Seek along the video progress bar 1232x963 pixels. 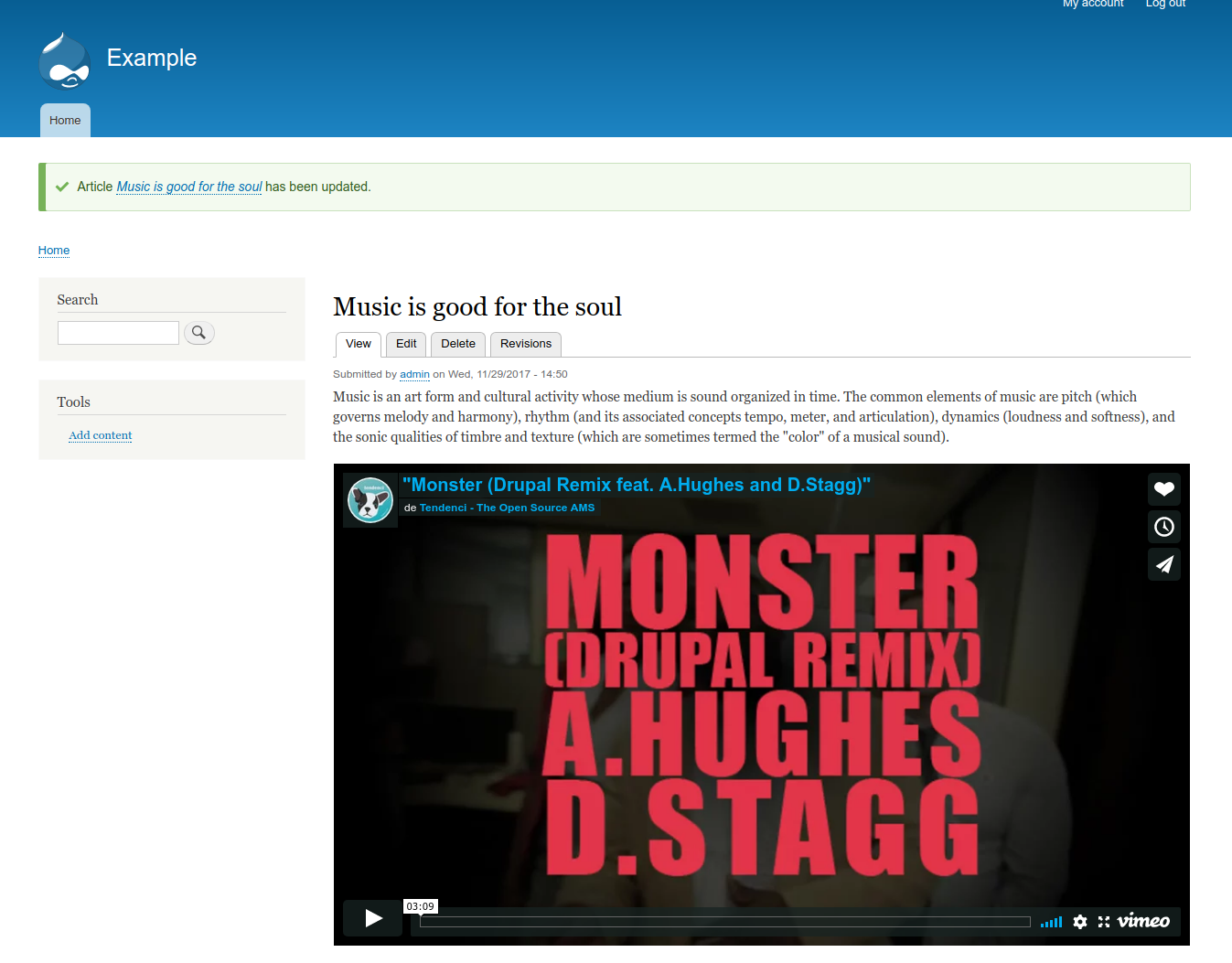pos(725,922)
